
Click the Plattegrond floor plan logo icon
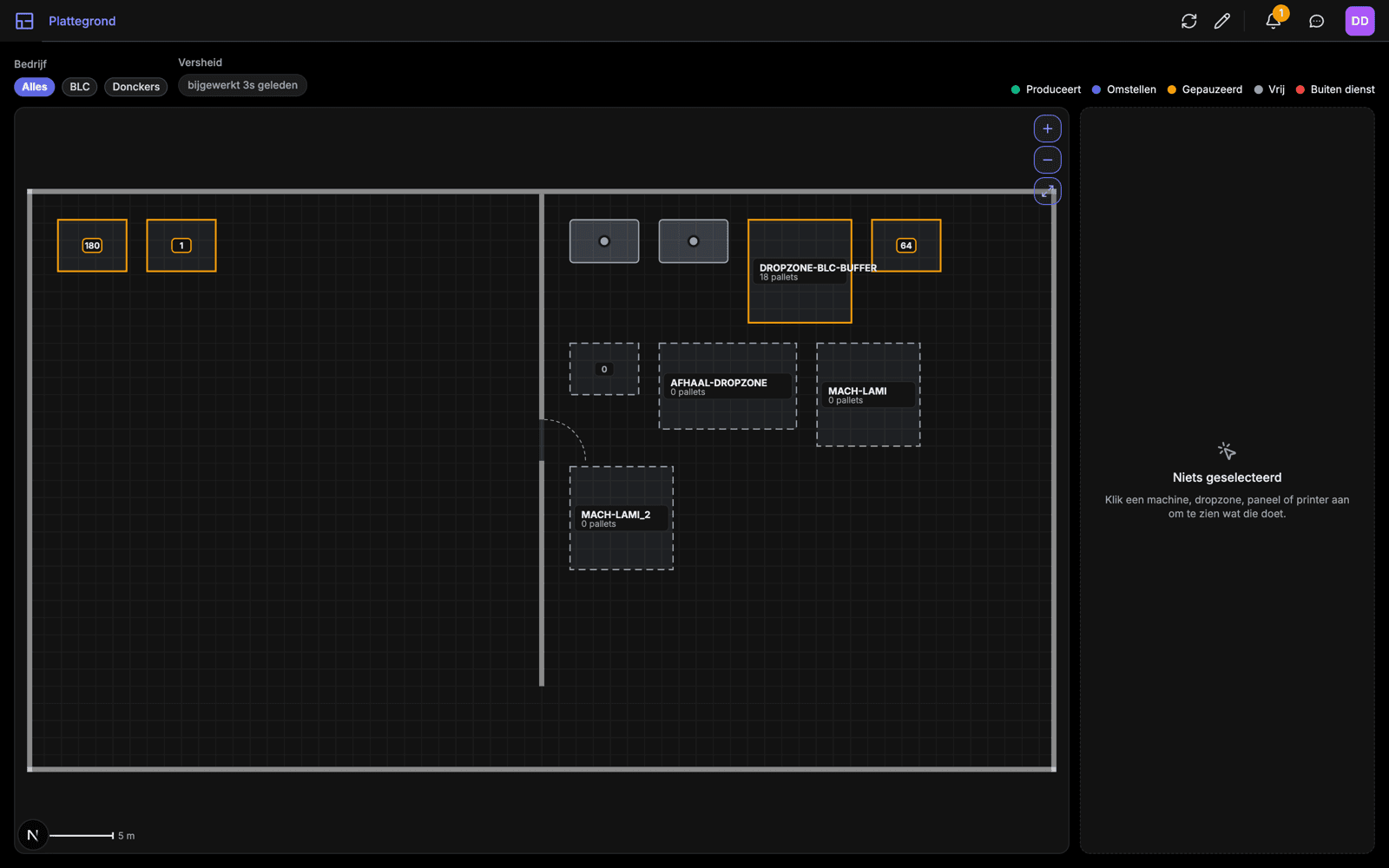tap(24, 21)
